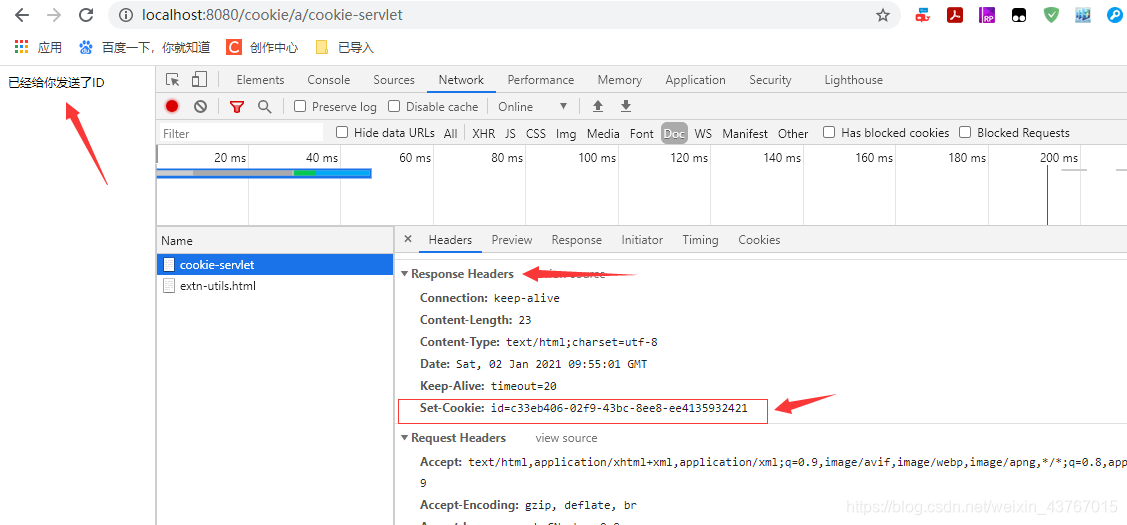Screen dimensions: 1127x525
Task: Enable the Disable cache checkbox
Action: 394,106
